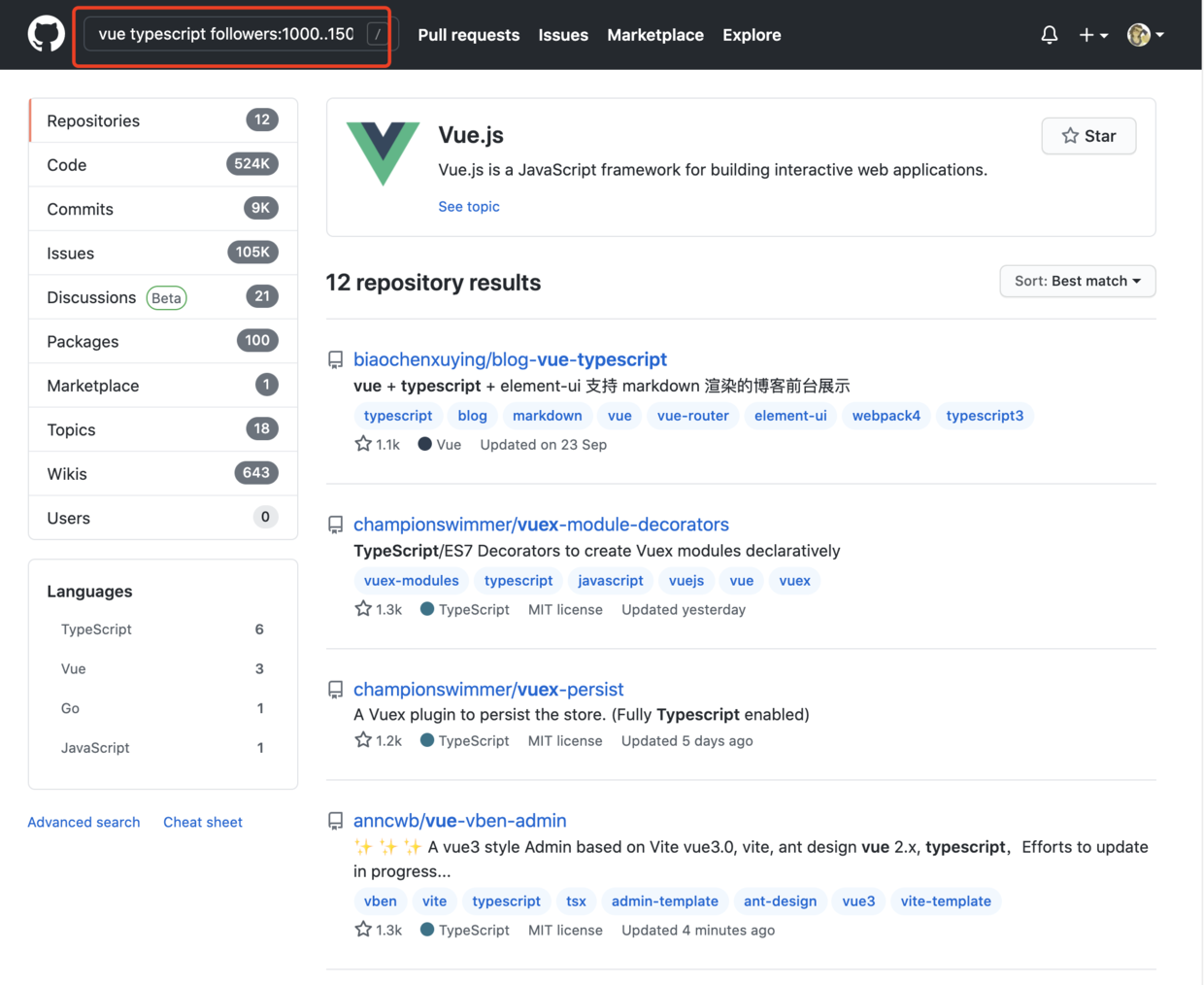Click the teal TypeScript language color dot
This screenshot has height=985, width=1204.
pyautogui.click(x=426, y=609)
